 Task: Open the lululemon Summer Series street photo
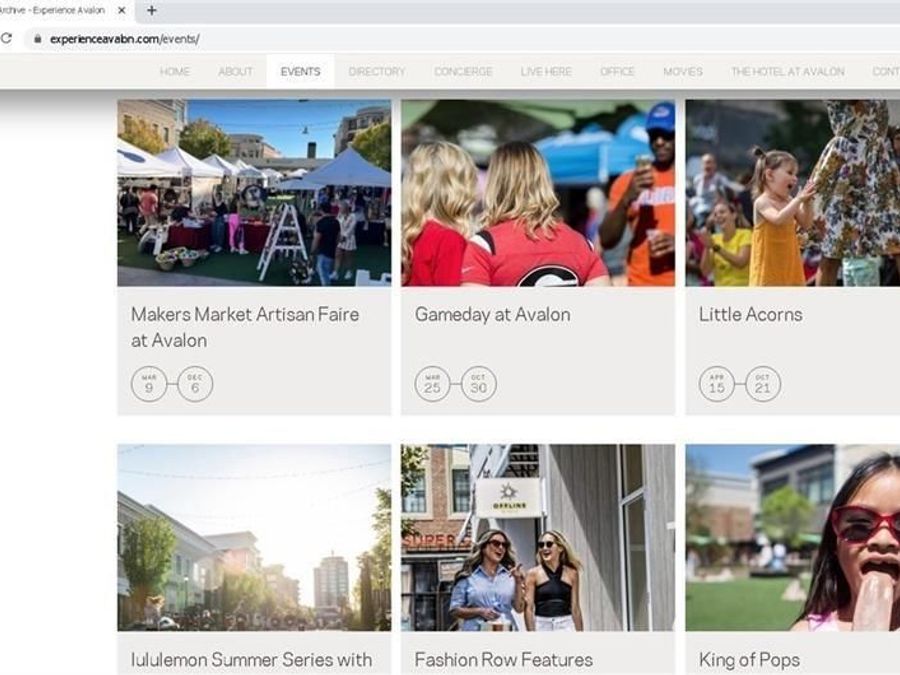coord(254,537)
